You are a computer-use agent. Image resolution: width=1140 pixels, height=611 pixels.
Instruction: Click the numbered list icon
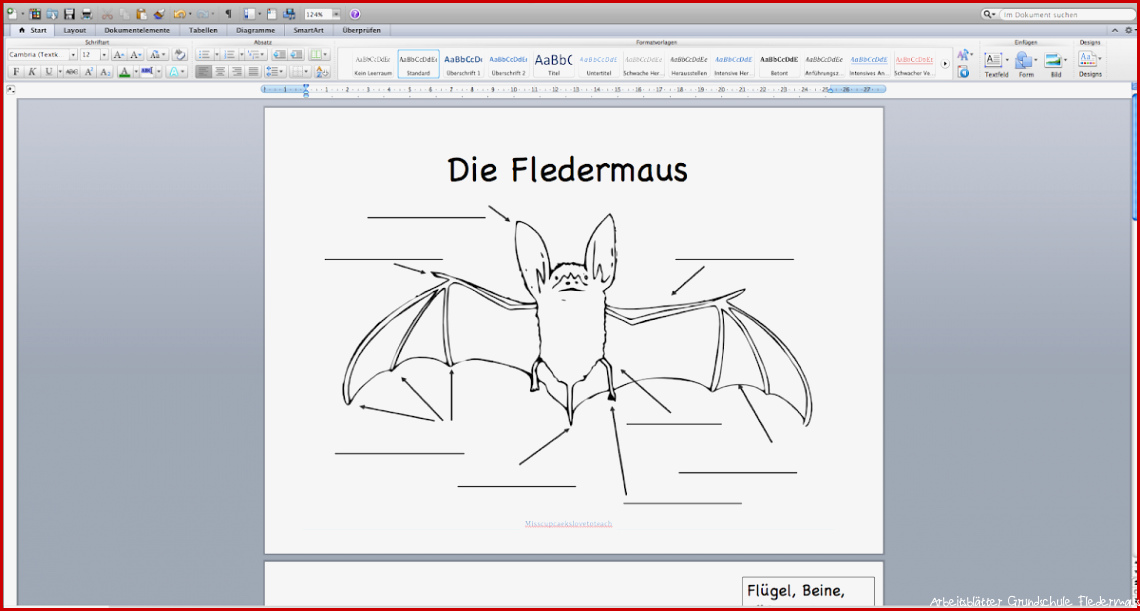pyautogui.click(x=230, y=55)
